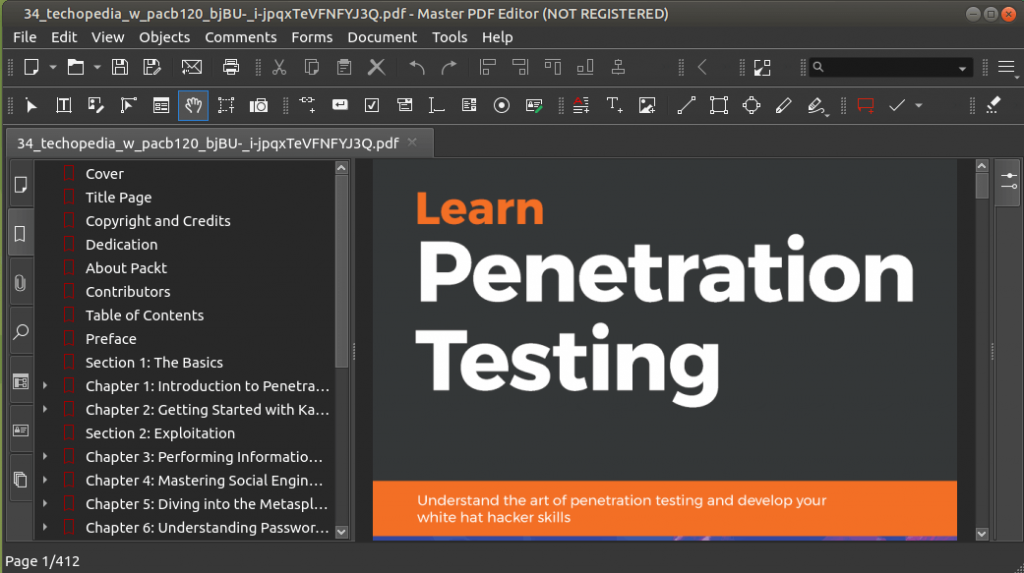Open the Search sidebar panel
The height and width of the screenshot is (573, 1024).
click(20, 332)
